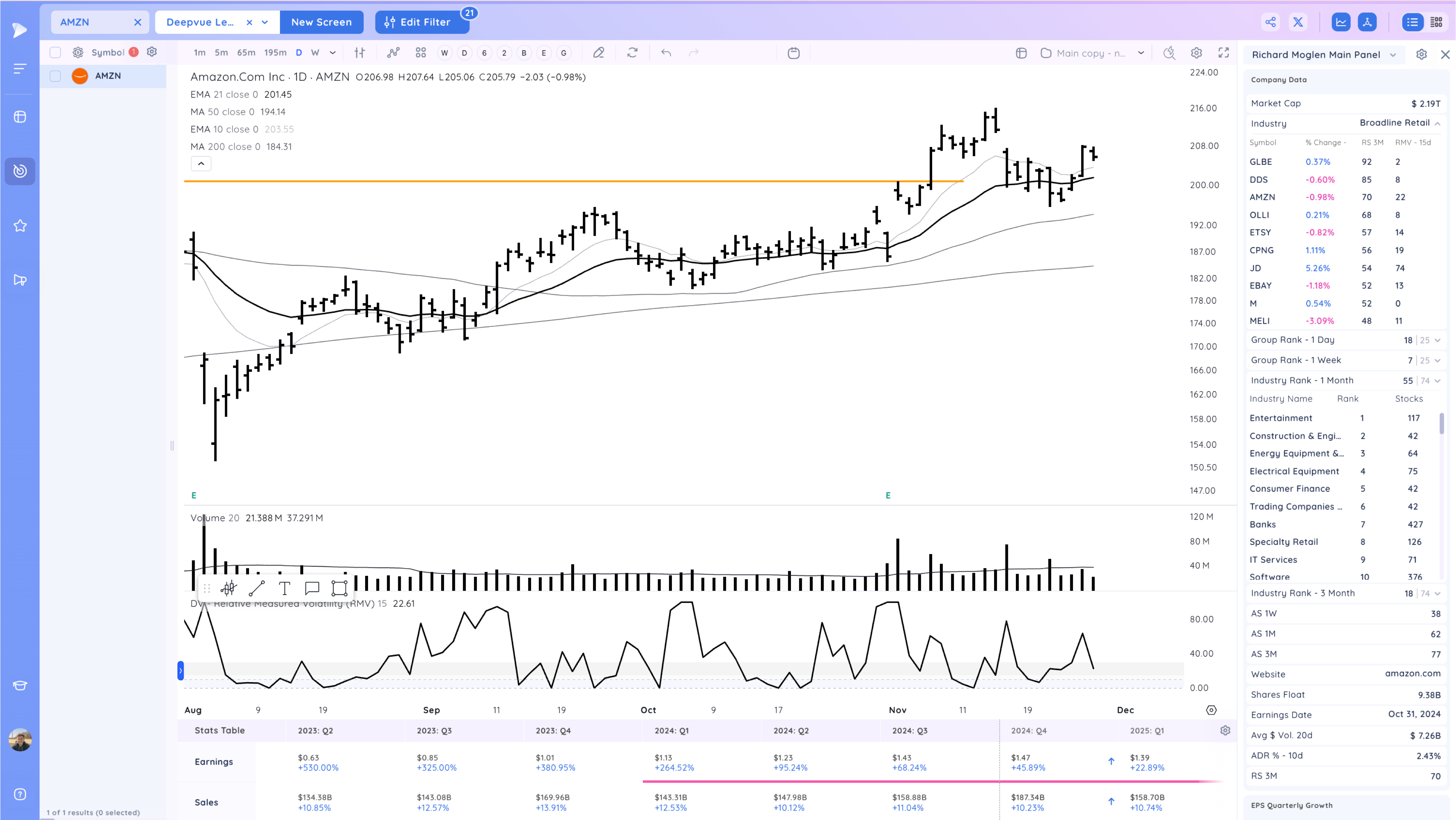This screenshot has width=1456, height=820.
Task: Open the indicators icon in chart toolbar
Action: click(393, 52)
